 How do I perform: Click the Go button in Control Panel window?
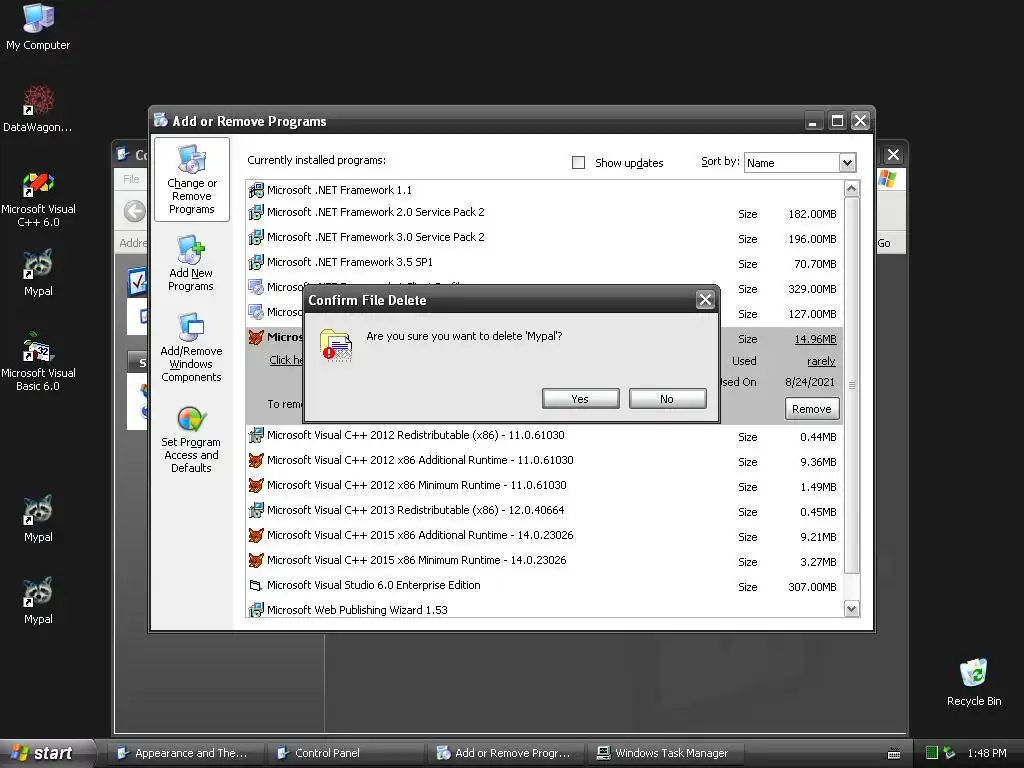pyautogui.click(x=884, y=243)
